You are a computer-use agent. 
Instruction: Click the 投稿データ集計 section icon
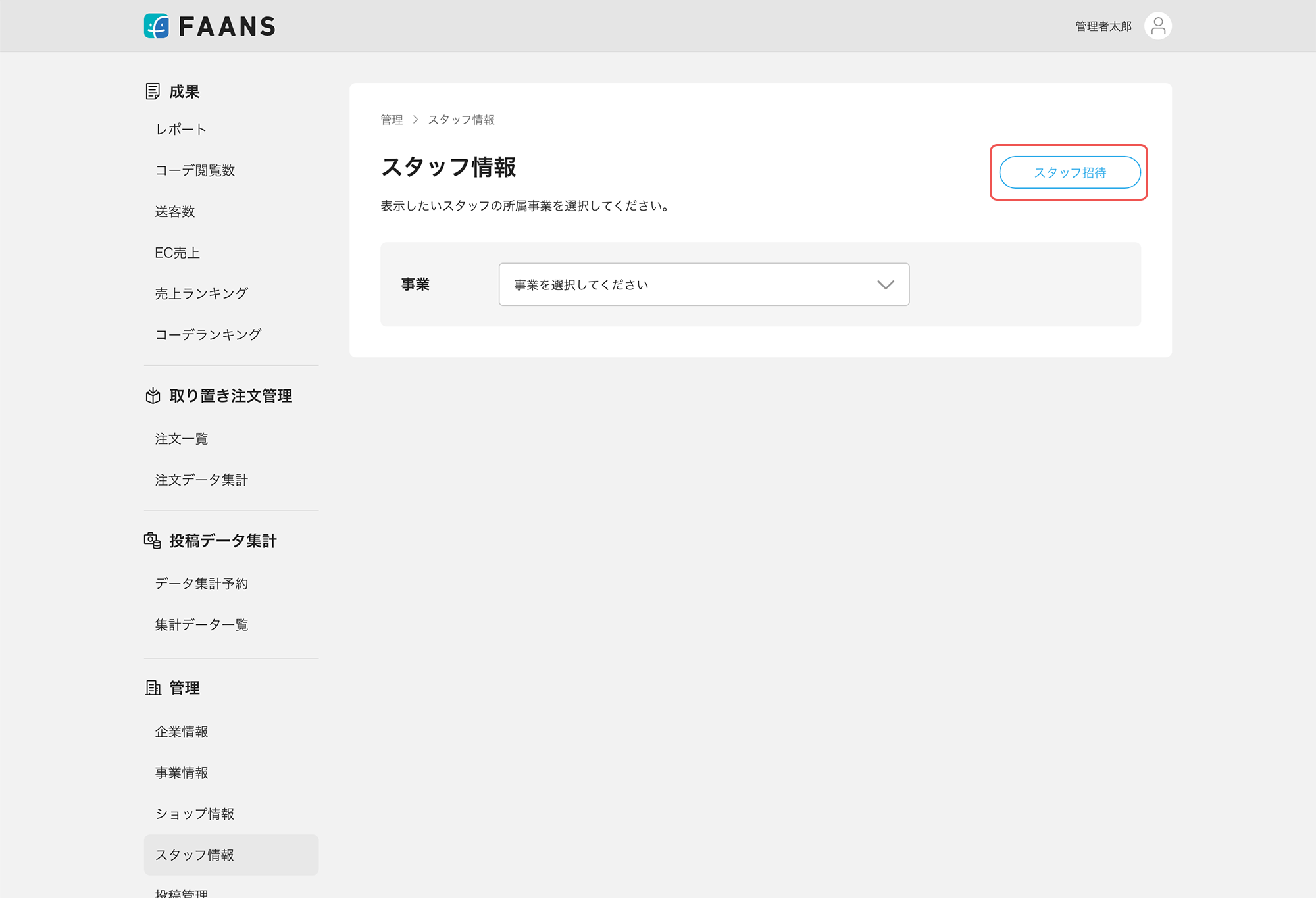153,541
